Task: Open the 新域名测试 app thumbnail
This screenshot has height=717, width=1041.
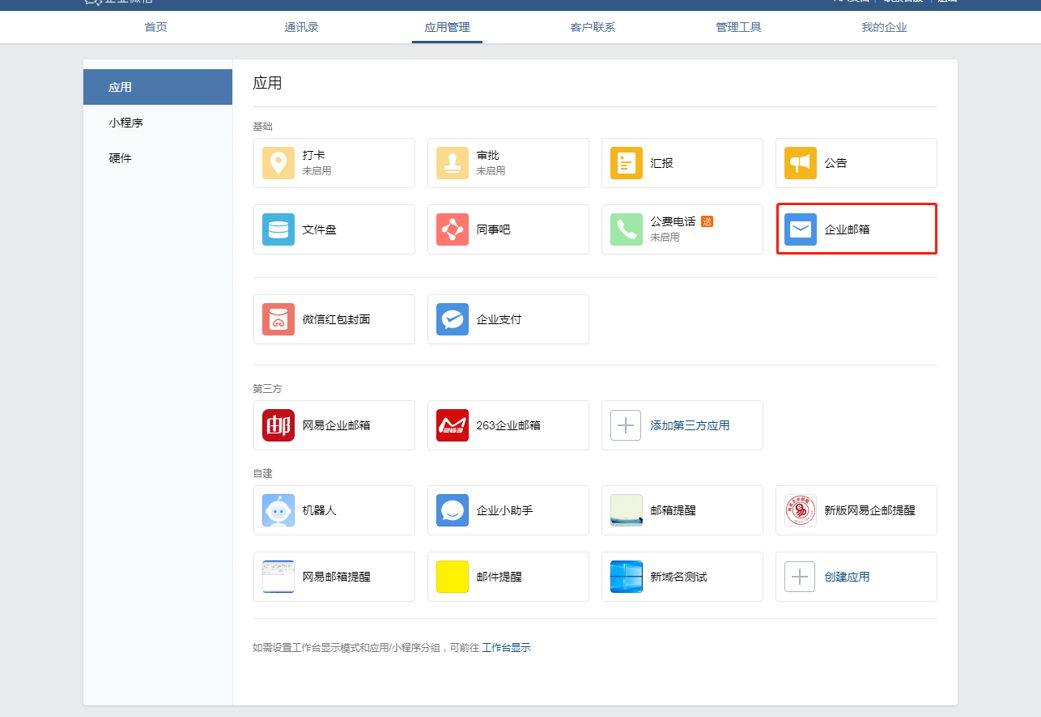Action: tap(626, 577)
